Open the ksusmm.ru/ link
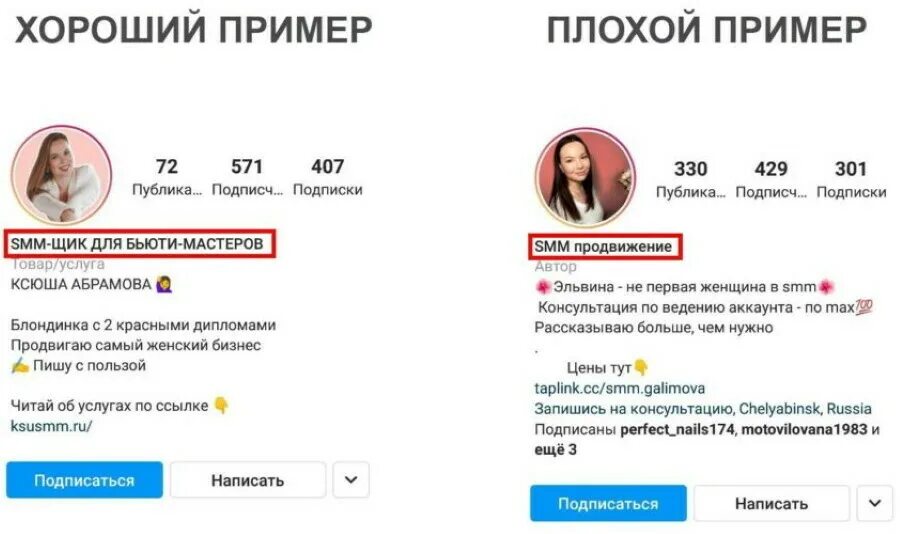Screen dimensions: 900x534 51,426
